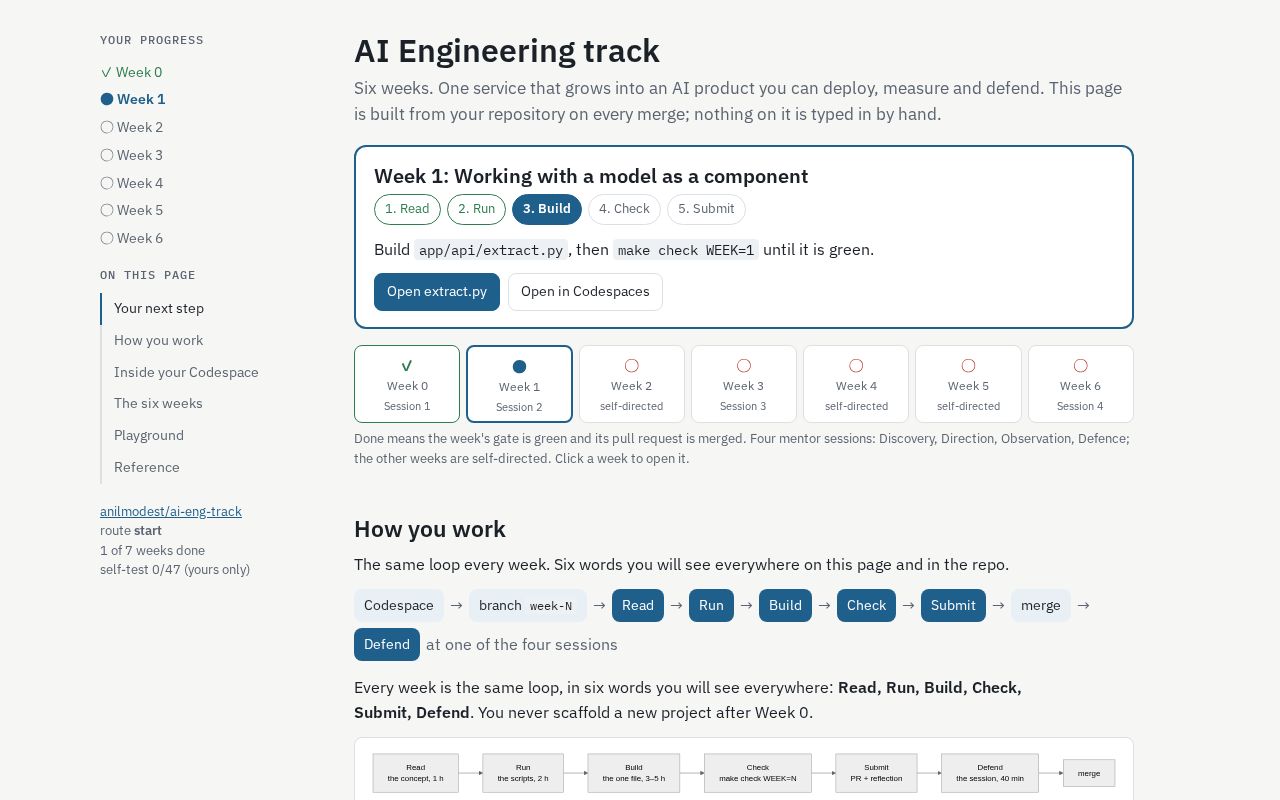Open Week 5 in progress sidebar
1280x800 pixels.
(x=132, y=210)
